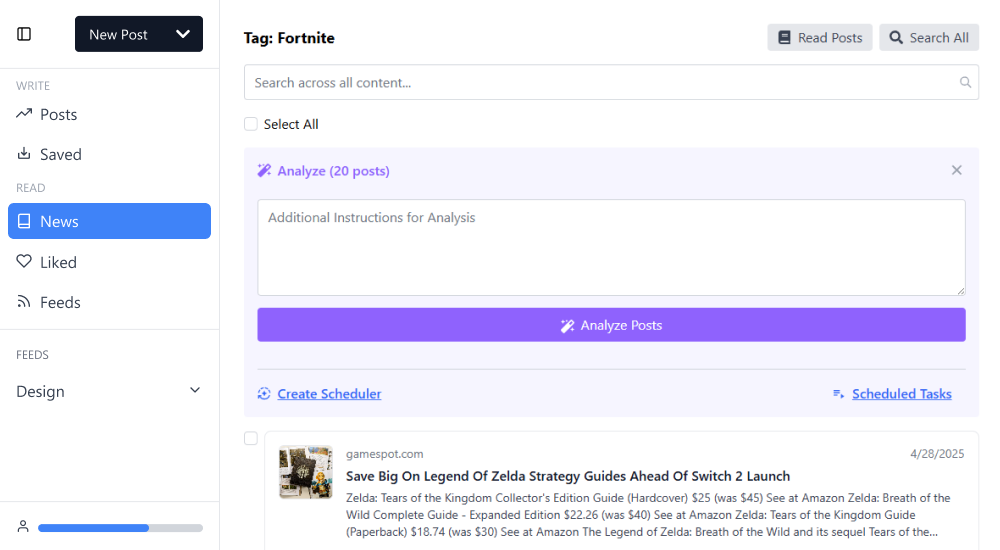Viewport: 1000px width, 550px height.
Task: Click the Read Posts button
Action: 820,38
